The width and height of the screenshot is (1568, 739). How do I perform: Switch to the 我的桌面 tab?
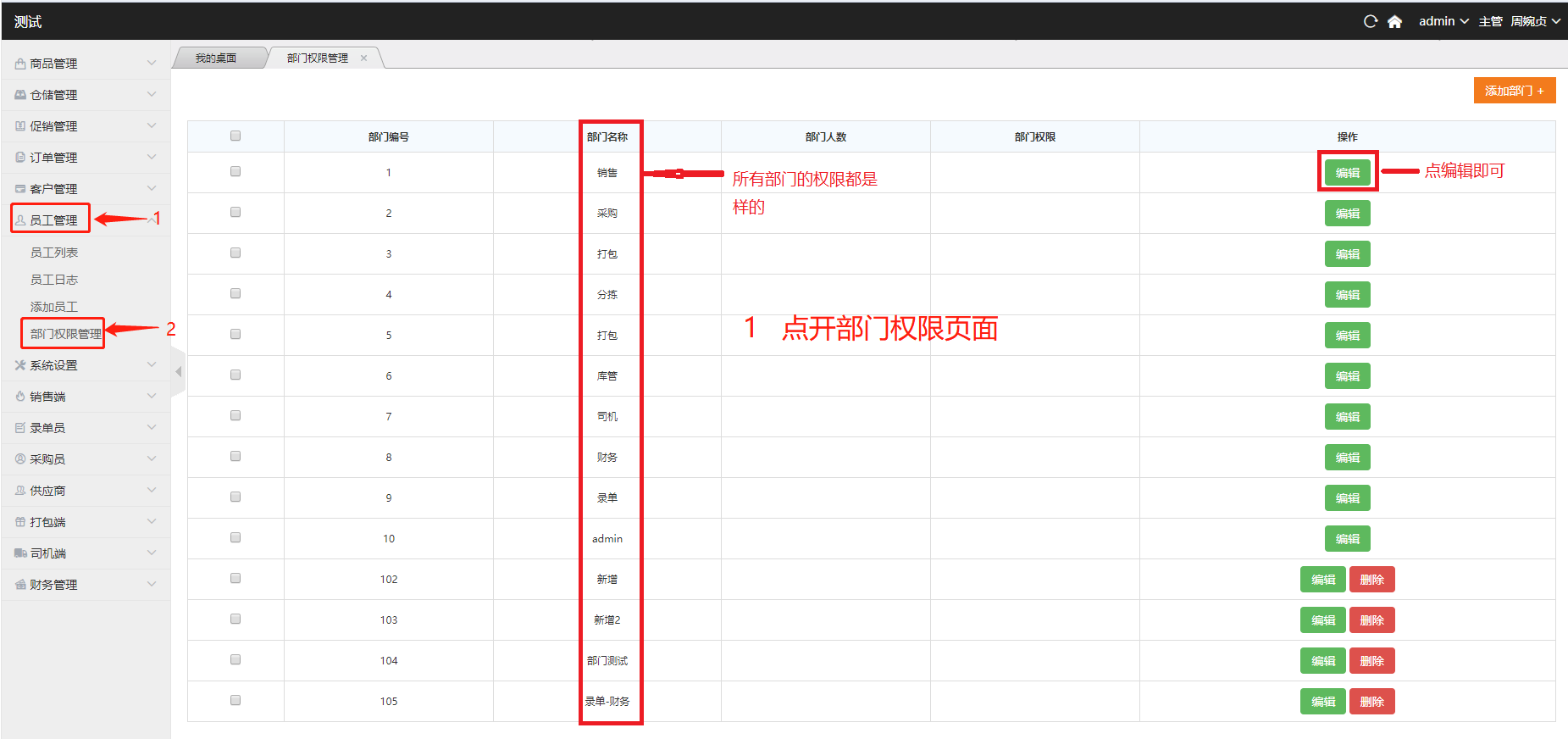216,58
